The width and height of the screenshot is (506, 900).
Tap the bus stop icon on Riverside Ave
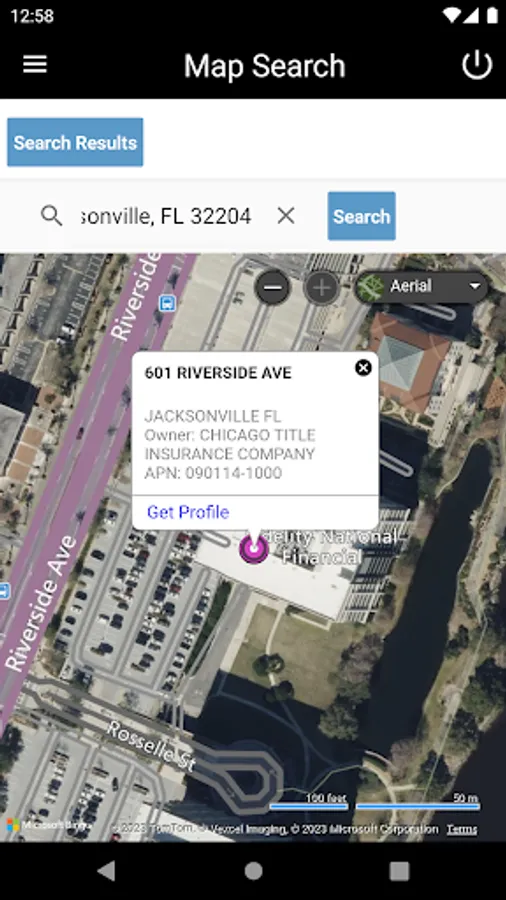coord(167,302)
